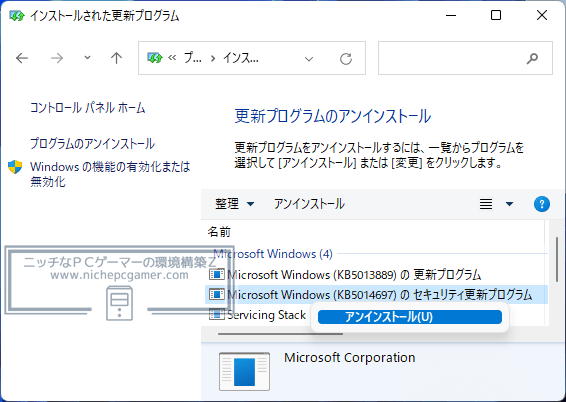Image resolution: width=566 pixels, height=402 pixels.
Task: Click inside the search input field
Action: 465,58
